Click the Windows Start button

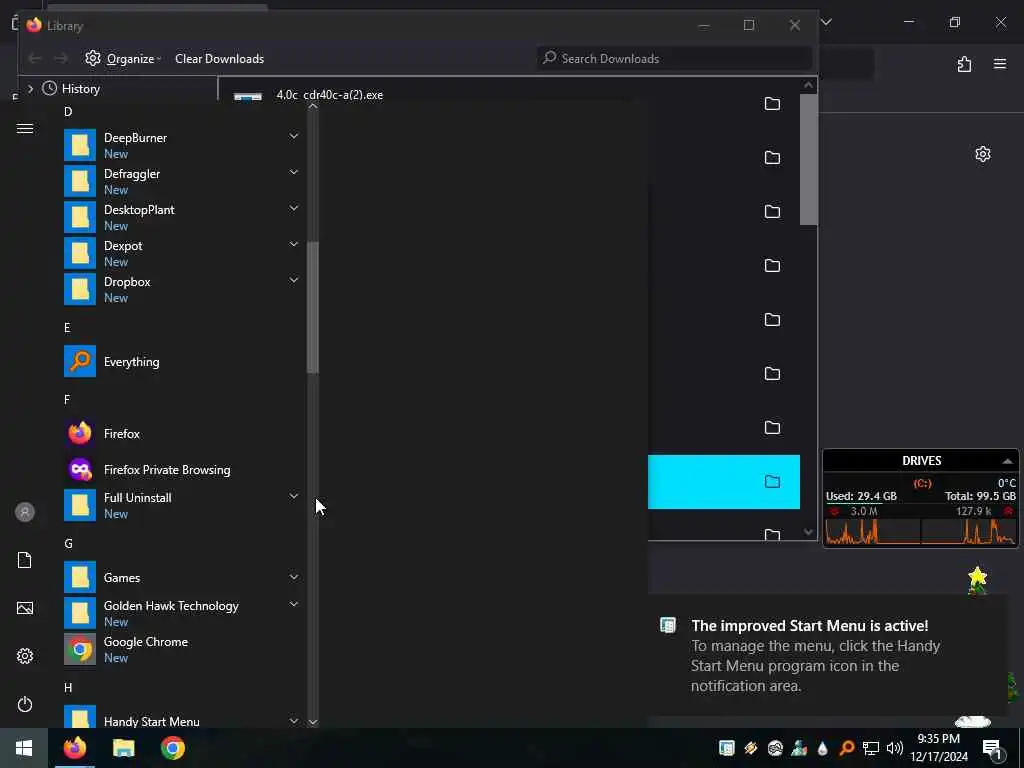24,748
